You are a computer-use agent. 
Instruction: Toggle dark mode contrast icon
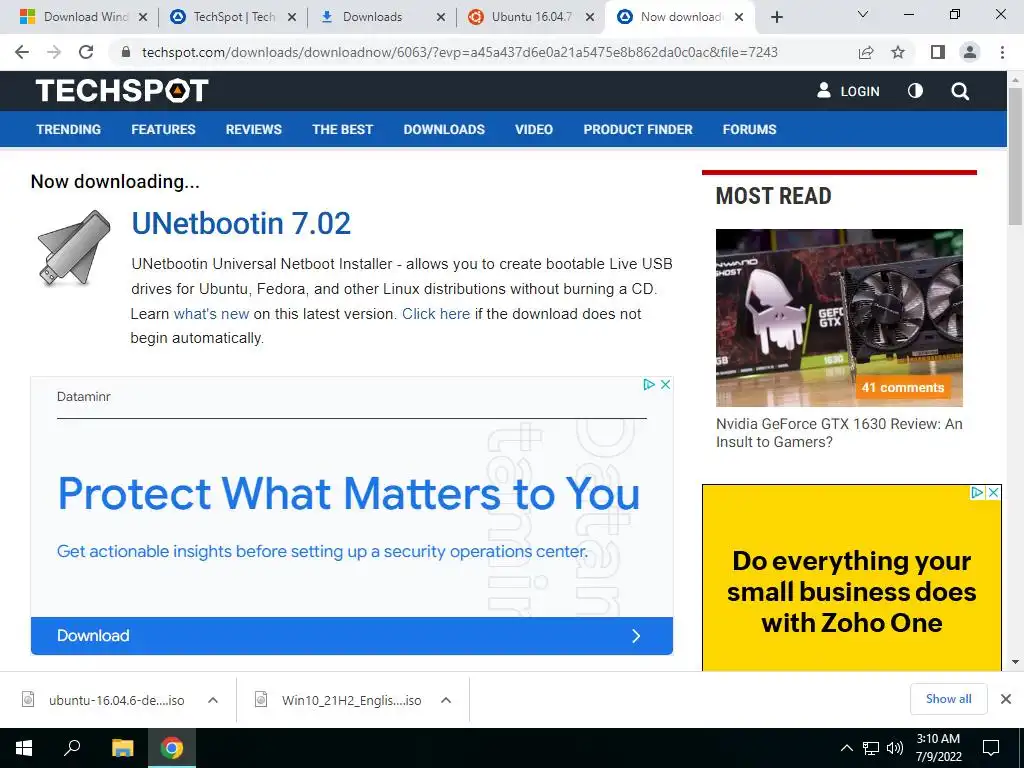pos(915,91)
